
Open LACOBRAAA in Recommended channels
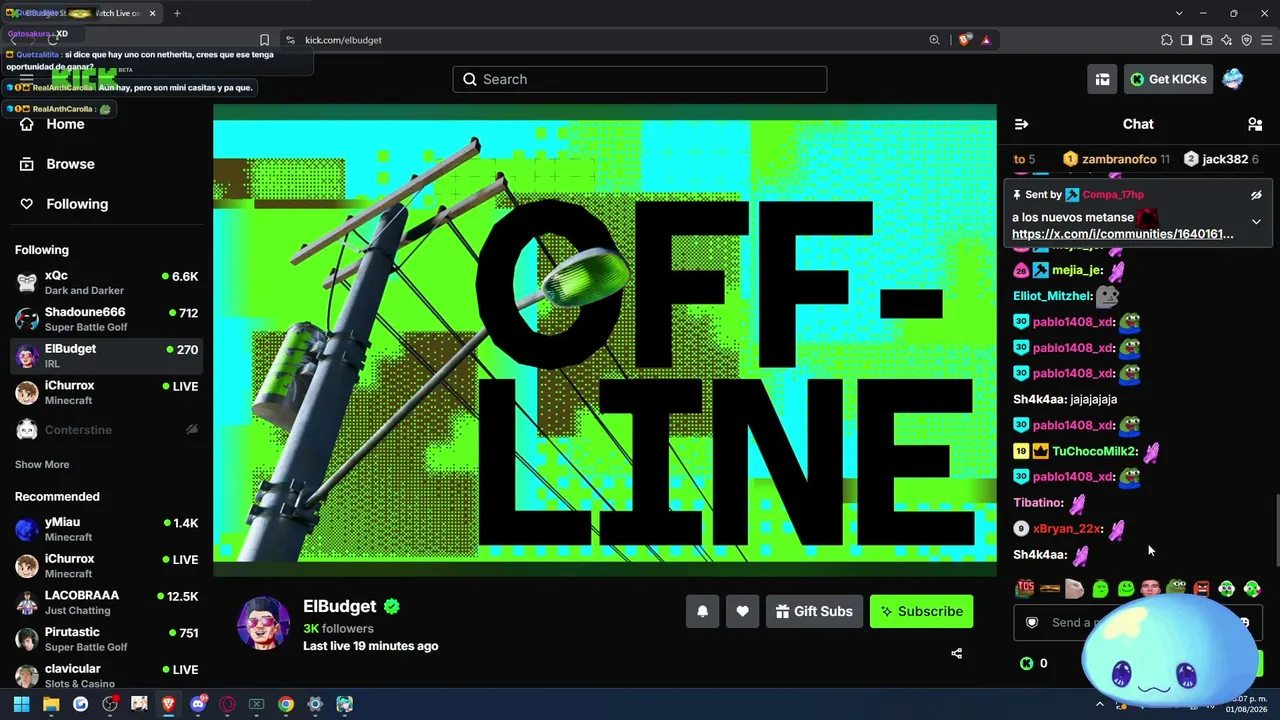click(106, 603)
